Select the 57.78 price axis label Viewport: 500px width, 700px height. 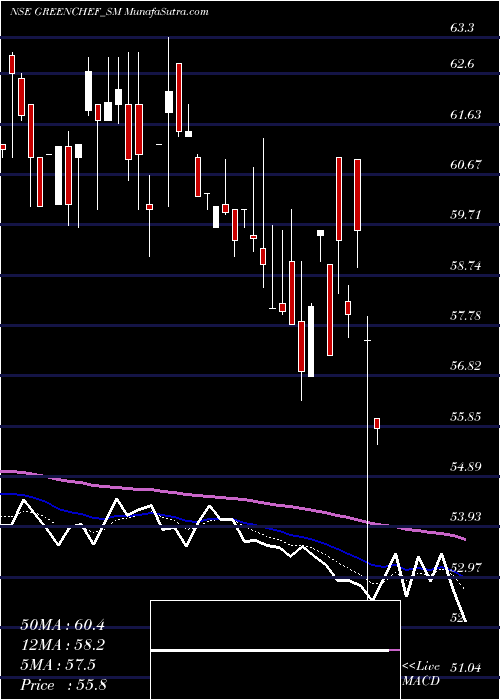pyautogui.click(x=467, y=316)
